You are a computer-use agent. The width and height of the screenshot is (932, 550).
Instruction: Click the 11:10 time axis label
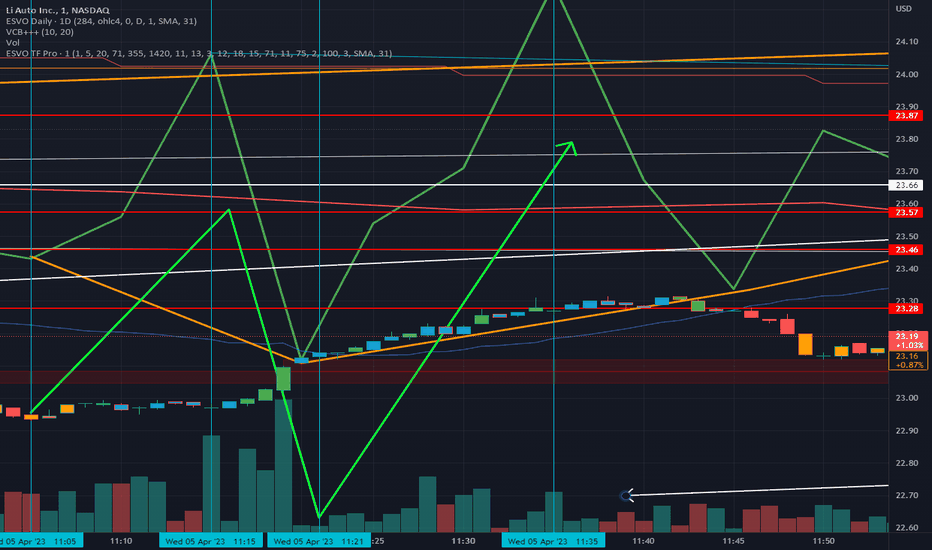click(x=121, y=541)
